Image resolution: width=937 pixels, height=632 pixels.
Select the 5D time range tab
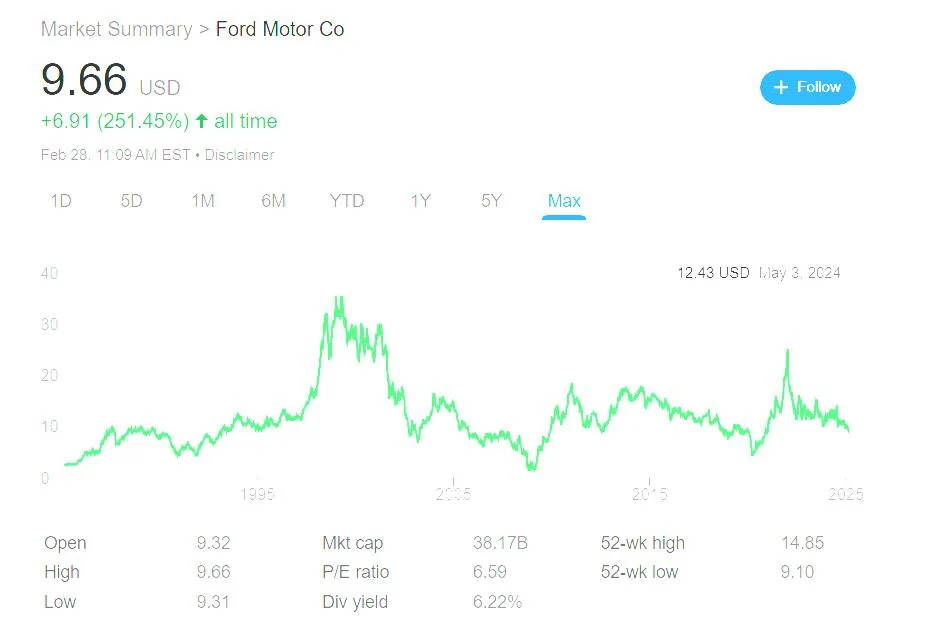131,200
